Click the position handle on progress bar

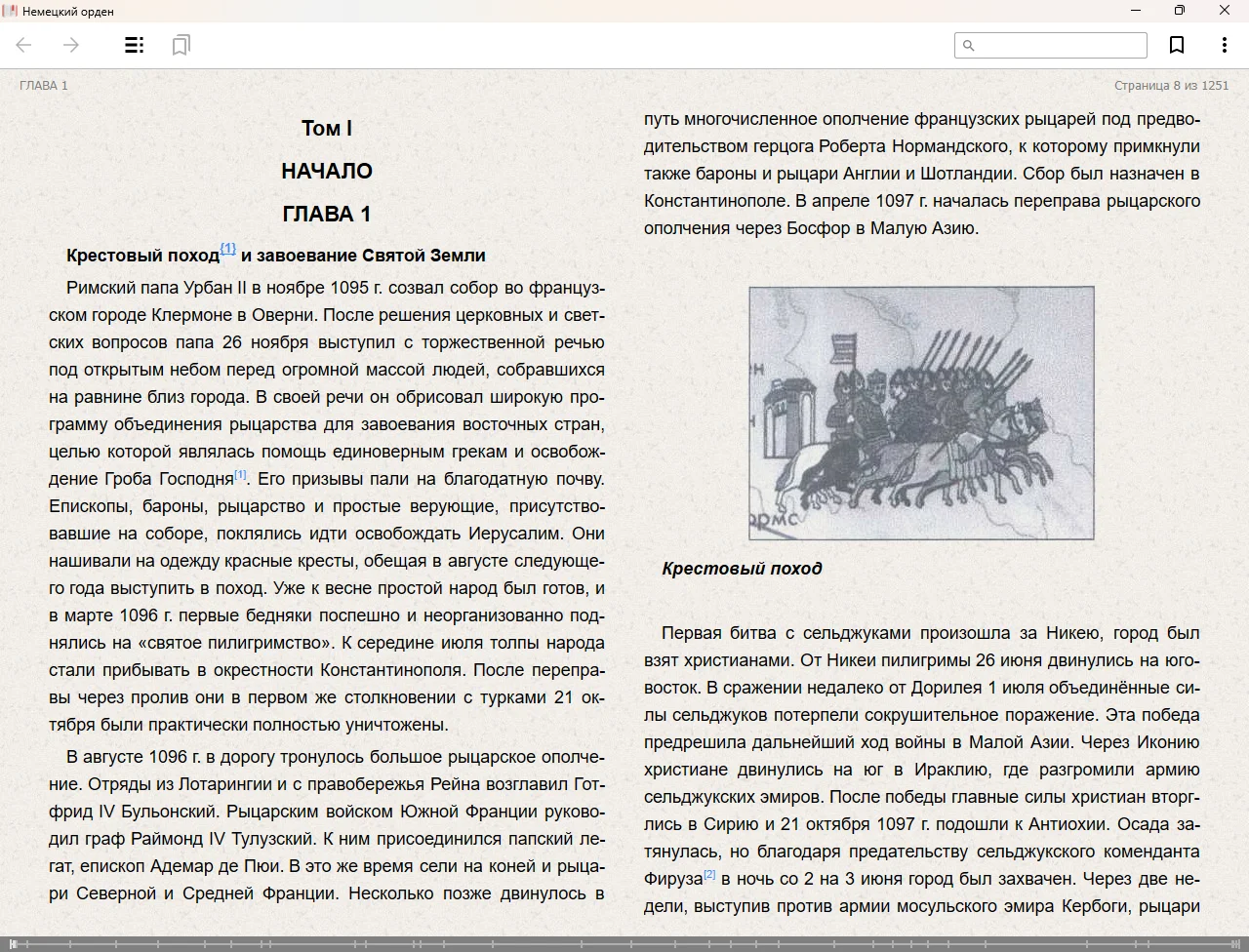(x=14, y=943)
